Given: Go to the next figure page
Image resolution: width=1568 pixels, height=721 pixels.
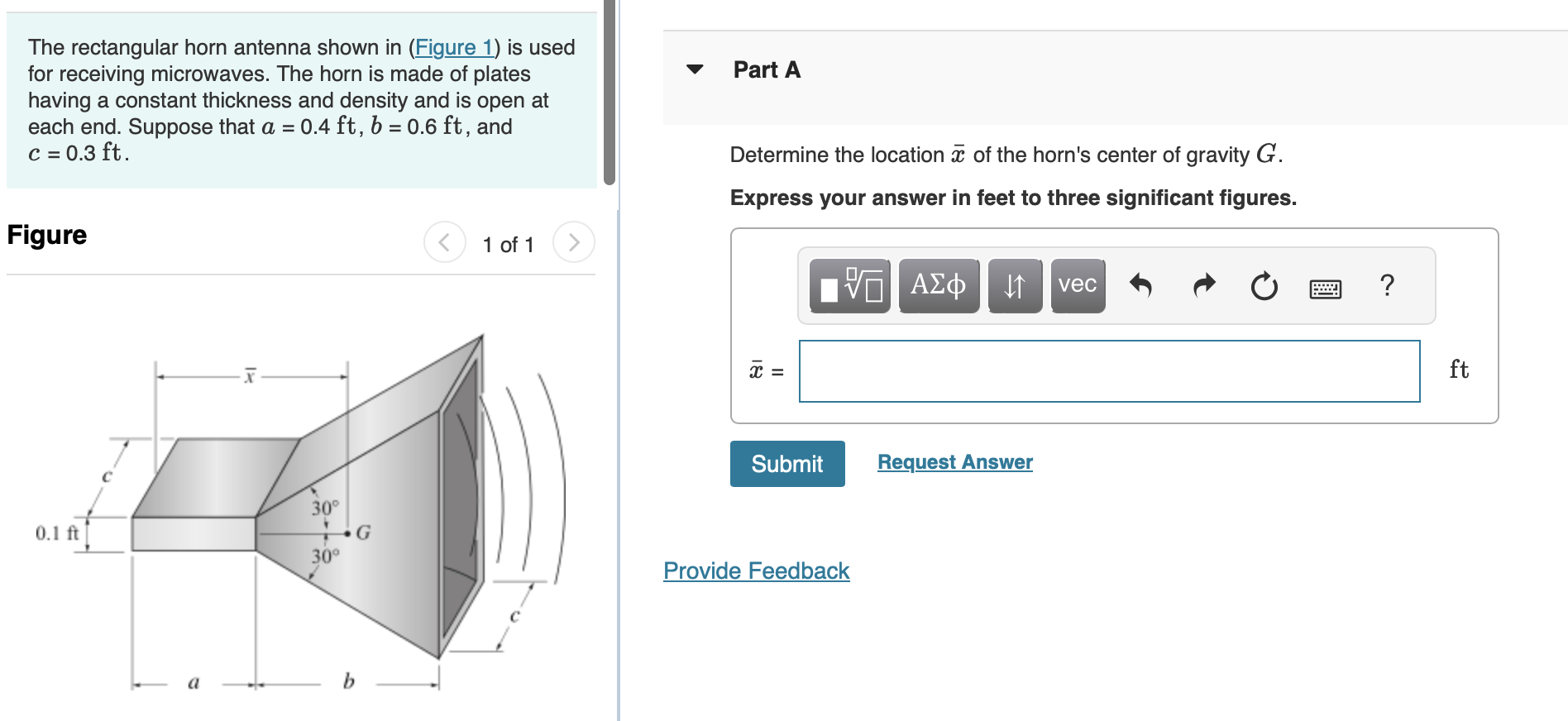Looking at the screenshot, I should pyautogui.click(x=573, y=242).
